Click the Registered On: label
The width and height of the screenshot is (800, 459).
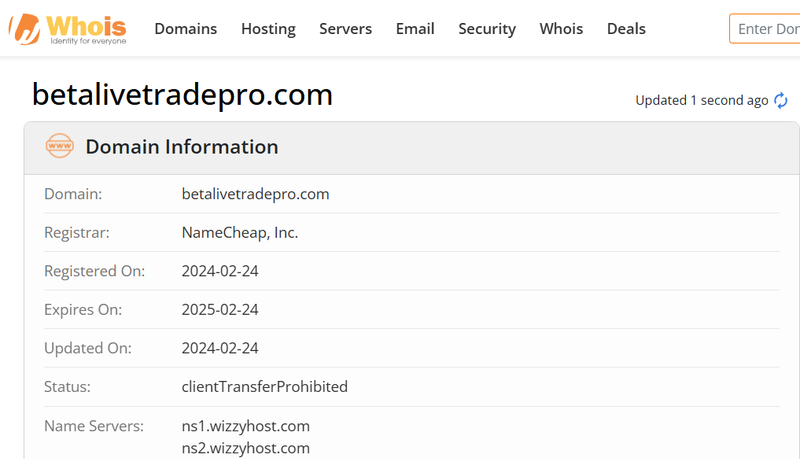[94, 271]
